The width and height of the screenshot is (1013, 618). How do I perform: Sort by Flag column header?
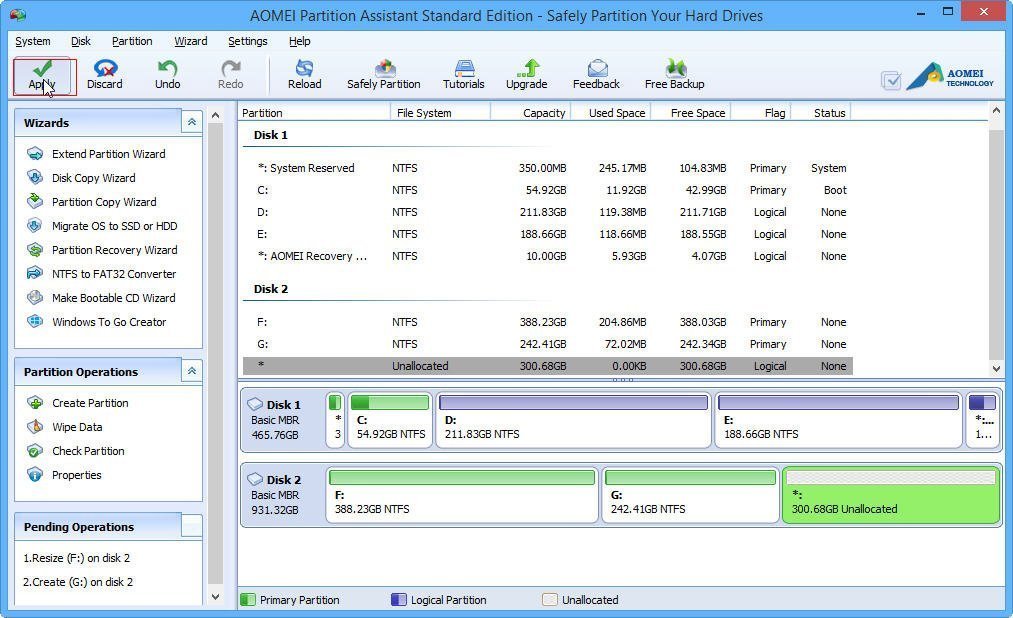click(x=761, y=112)
